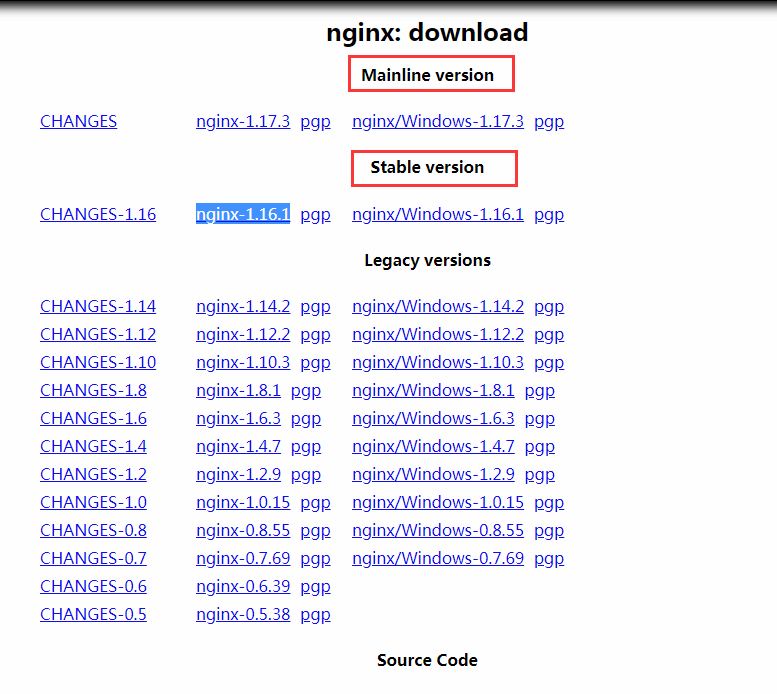Open pgp signature for nginx-1.2.9
The height and width of the screenshot is (694, 777).
pyautogui.click(x=306, y=476)
